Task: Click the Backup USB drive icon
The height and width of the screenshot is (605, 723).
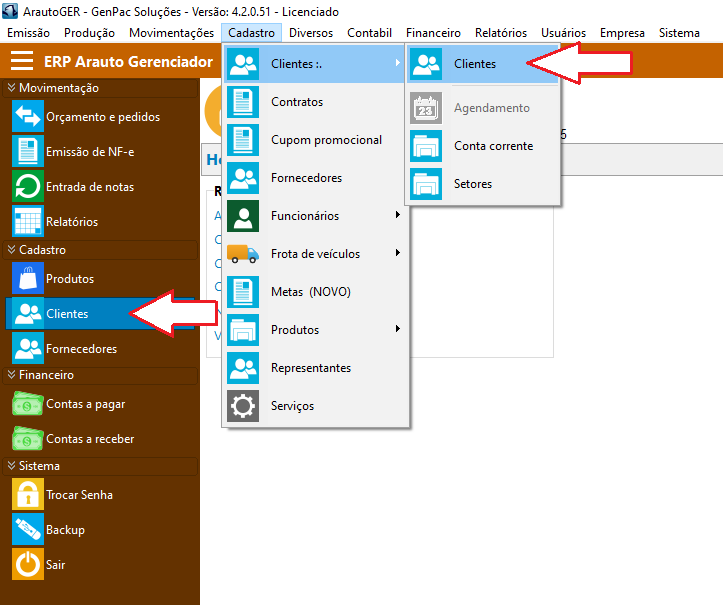Action: click(x=27, y=530)
